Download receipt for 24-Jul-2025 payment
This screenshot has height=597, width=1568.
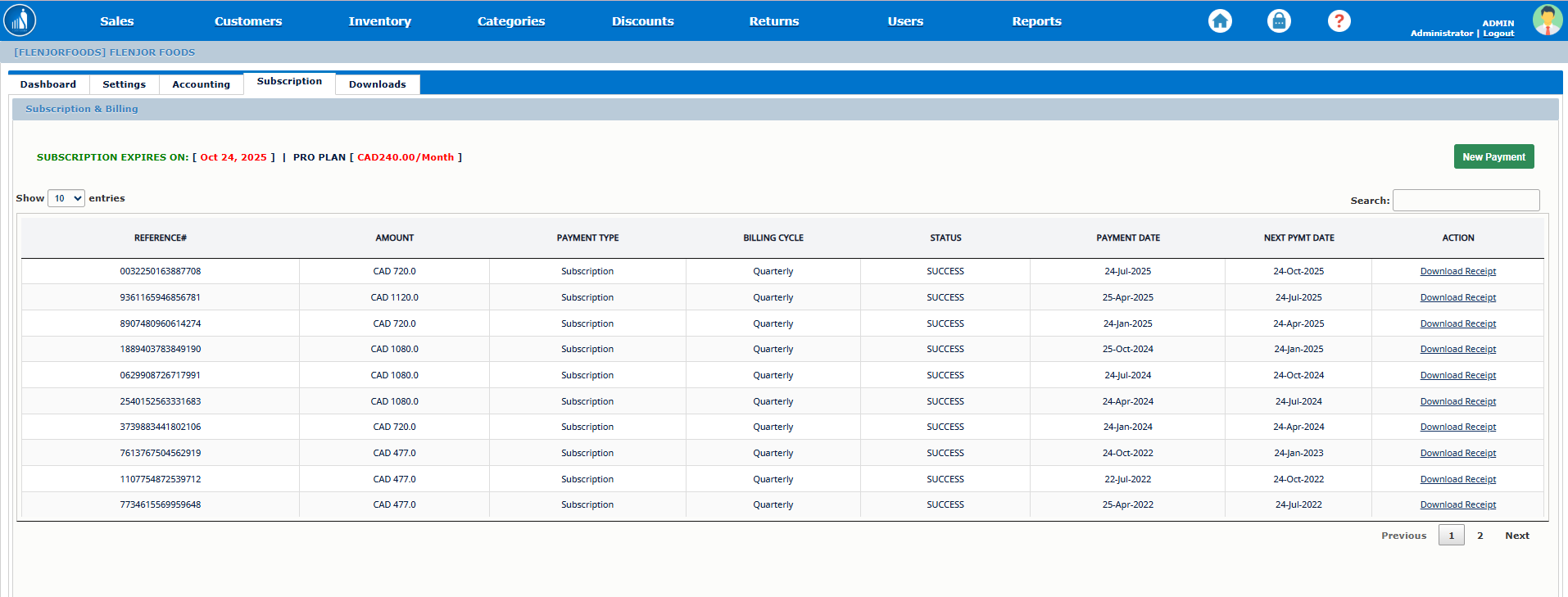pyautogui.click(x=1457, y=272)
